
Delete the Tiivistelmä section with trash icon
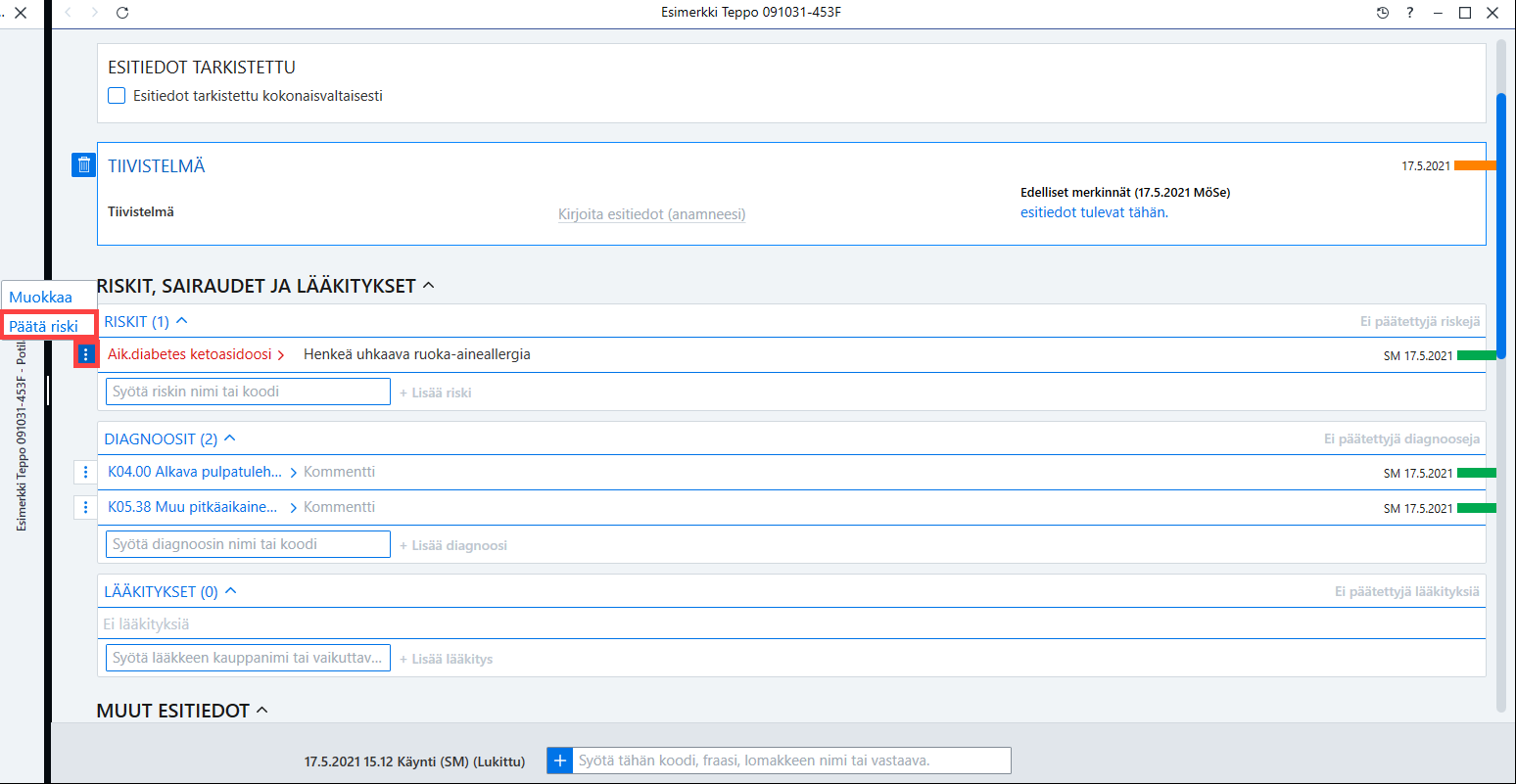pos(84,165)
